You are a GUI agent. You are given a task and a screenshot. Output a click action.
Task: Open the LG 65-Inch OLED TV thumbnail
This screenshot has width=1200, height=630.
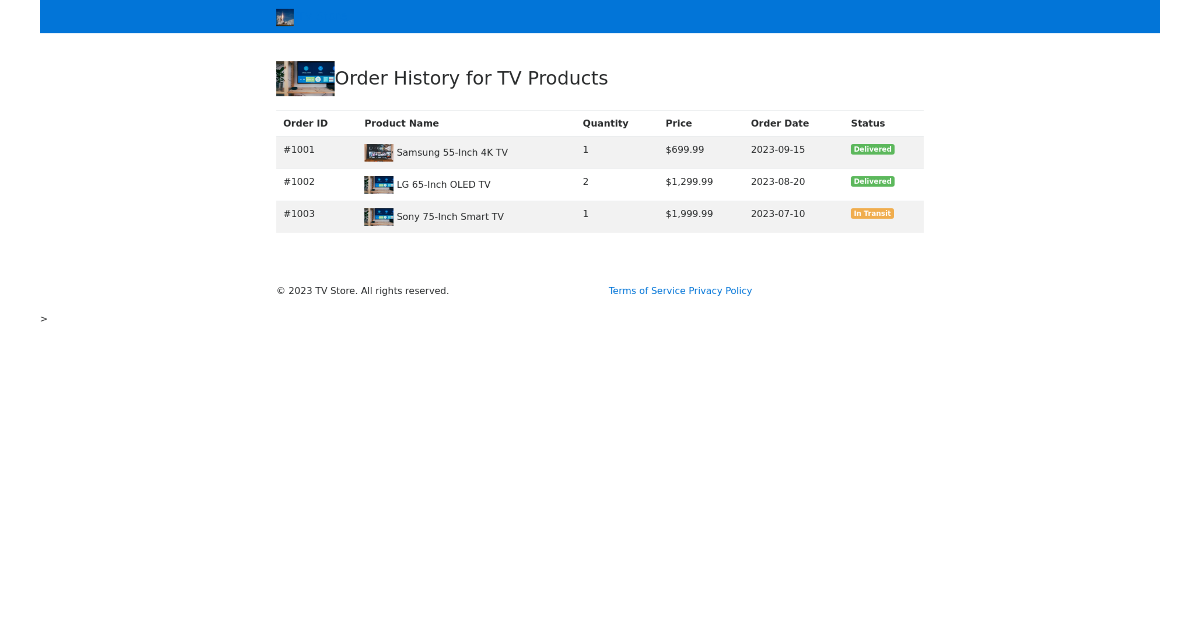pos(378,184)
